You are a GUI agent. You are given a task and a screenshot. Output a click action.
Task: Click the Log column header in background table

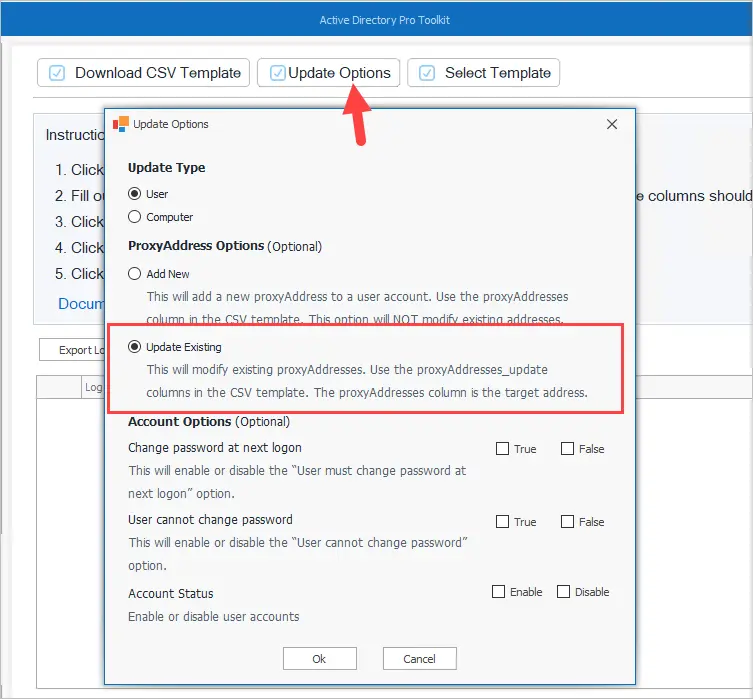tap(93, 387)
